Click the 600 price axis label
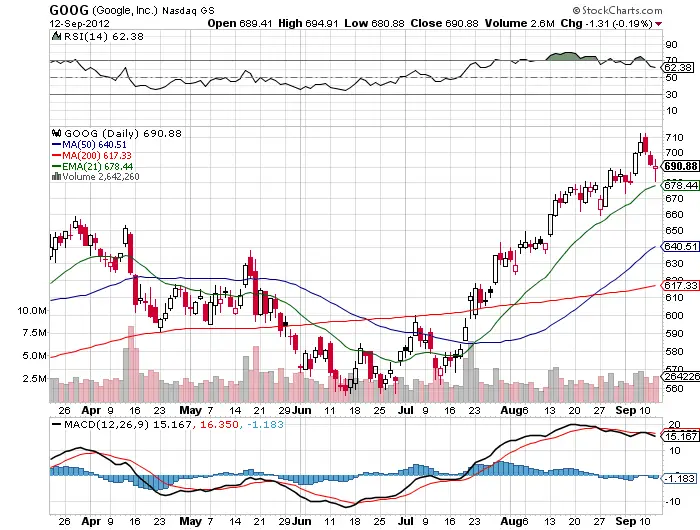The height and width of the screenshot is (530, 700). (x=674, y=315)
